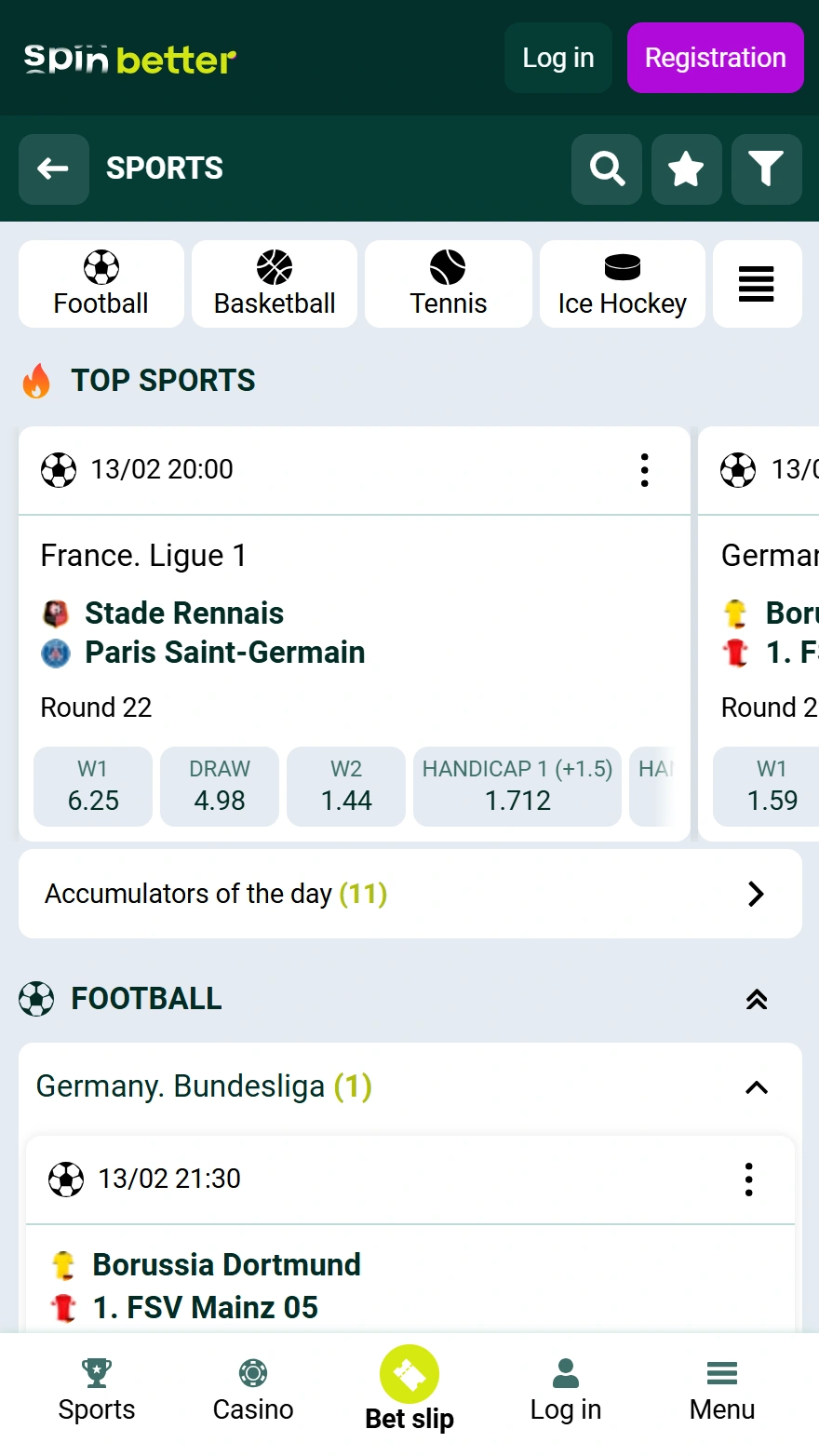Open the search magnifier icon

tap(607, 169)
